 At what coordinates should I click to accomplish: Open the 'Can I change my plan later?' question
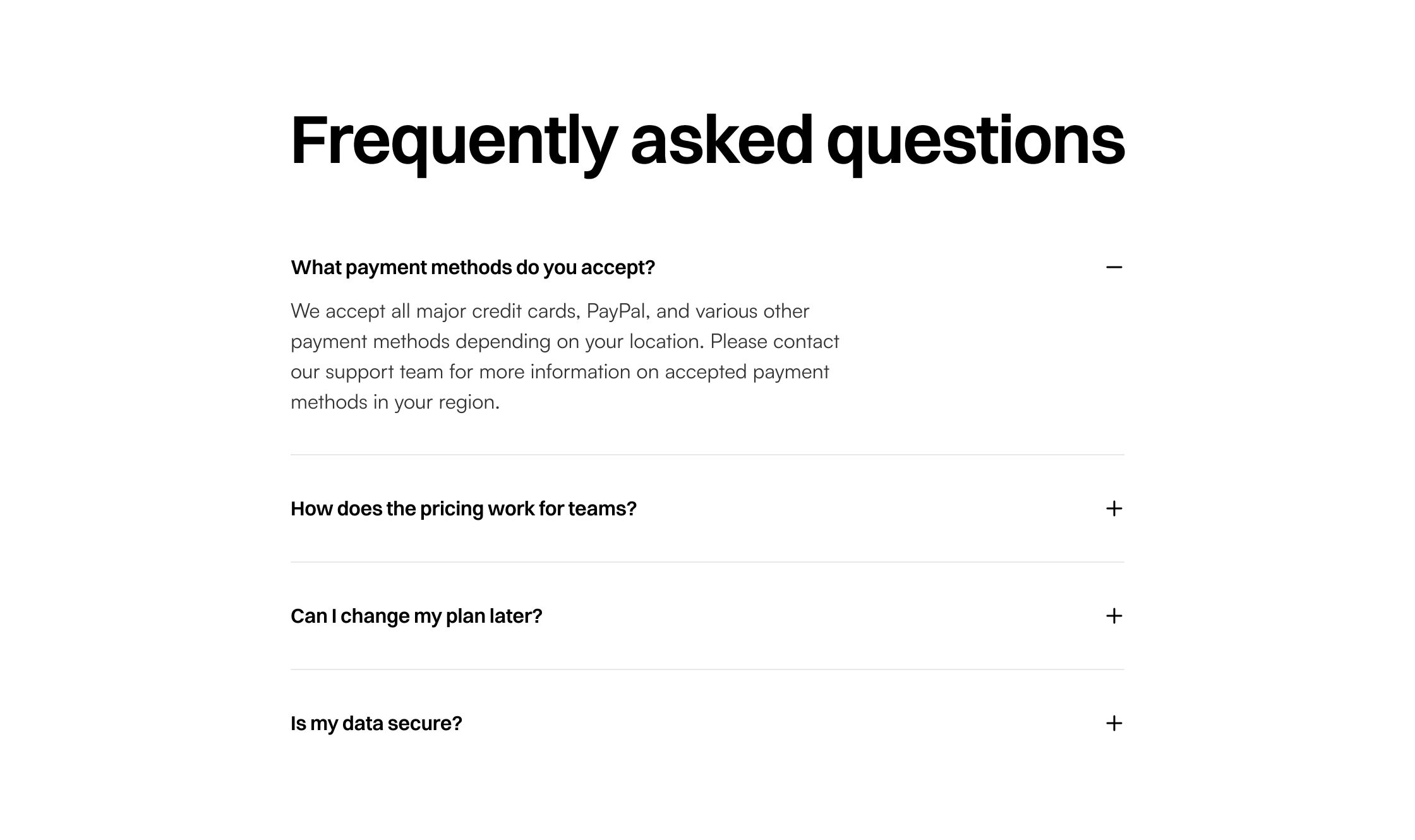(x=707, y=616)
